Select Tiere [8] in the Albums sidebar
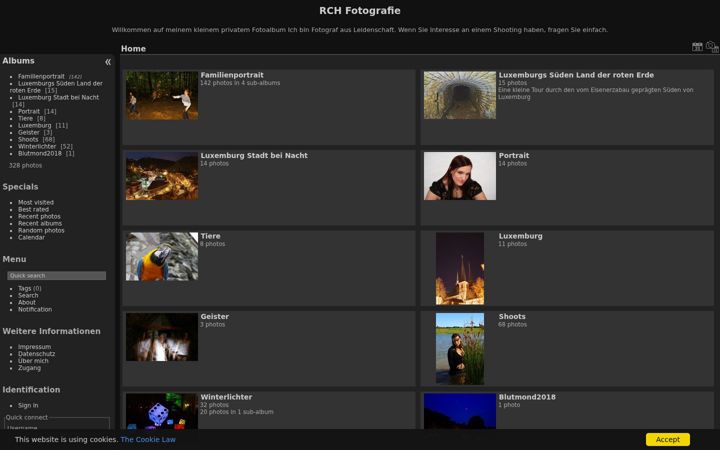The image size is (720, 450). [25, 118]
